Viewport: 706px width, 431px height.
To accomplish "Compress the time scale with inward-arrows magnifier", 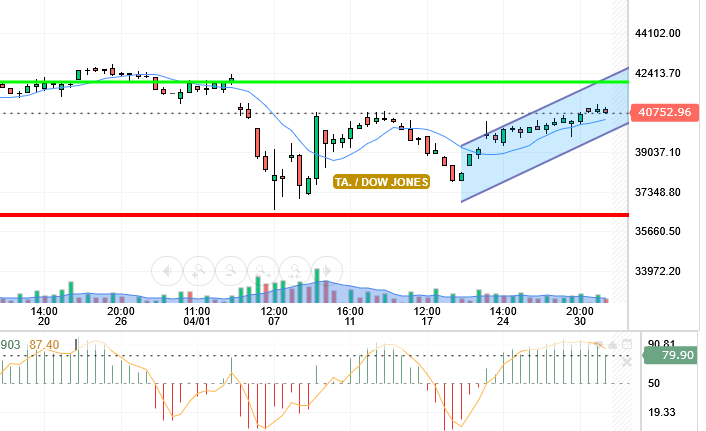I will (x=295, y=271).
